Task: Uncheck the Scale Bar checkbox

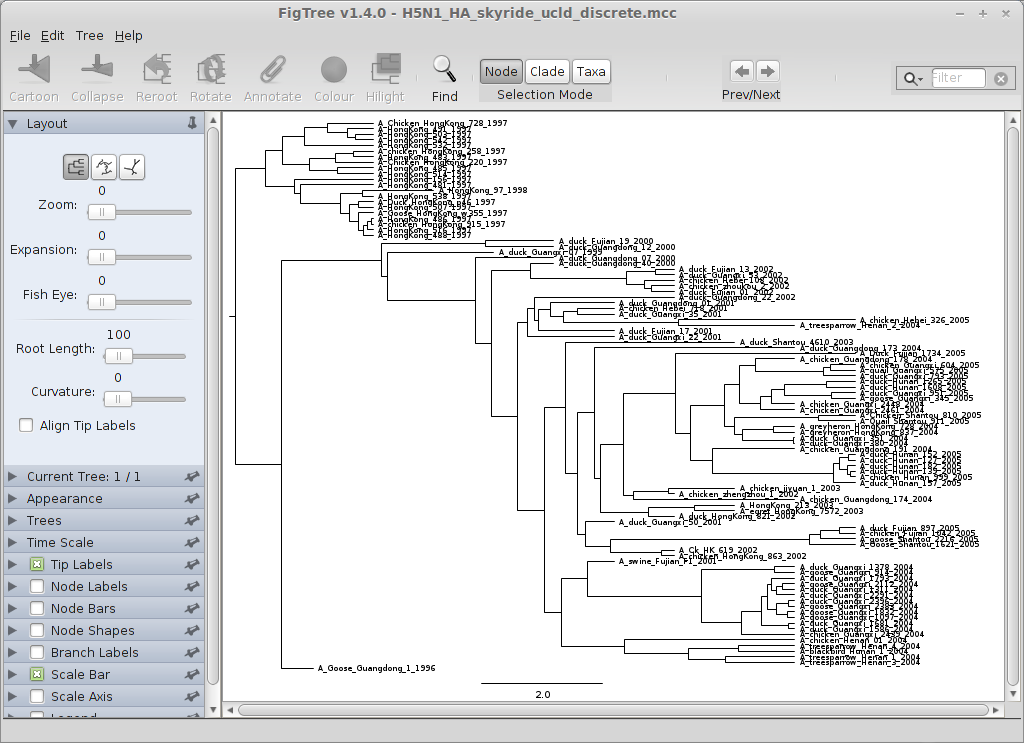Action: click(x=37, y=674)
